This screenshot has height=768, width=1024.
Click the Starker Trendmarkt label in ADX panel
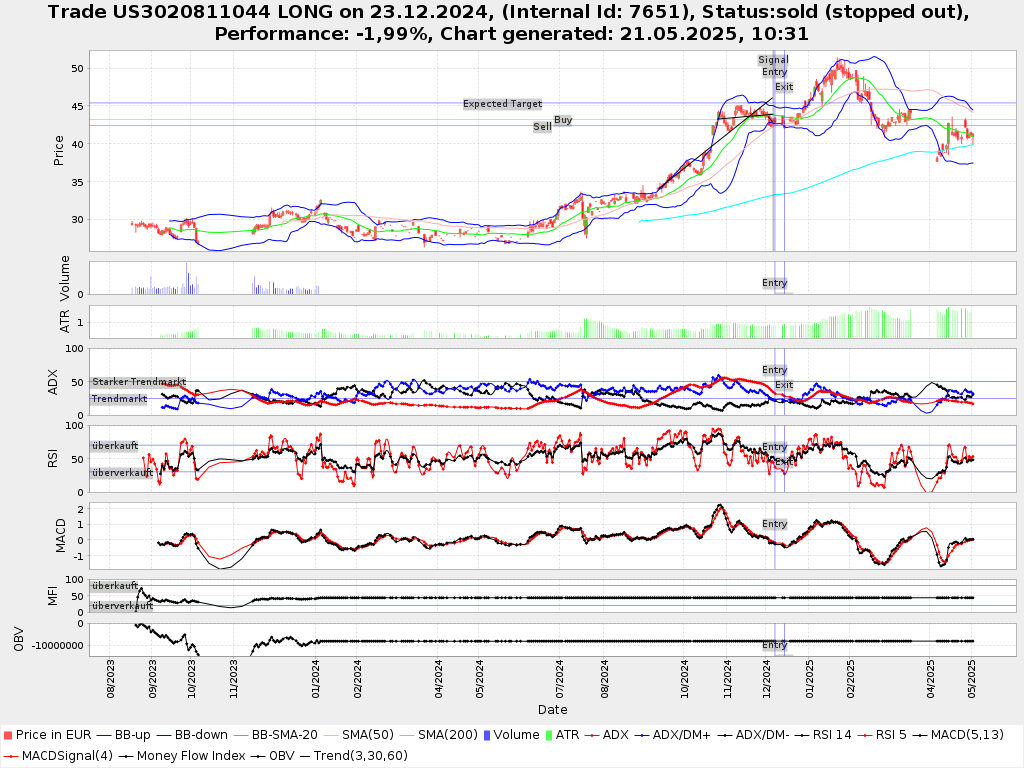click(139, 382)
